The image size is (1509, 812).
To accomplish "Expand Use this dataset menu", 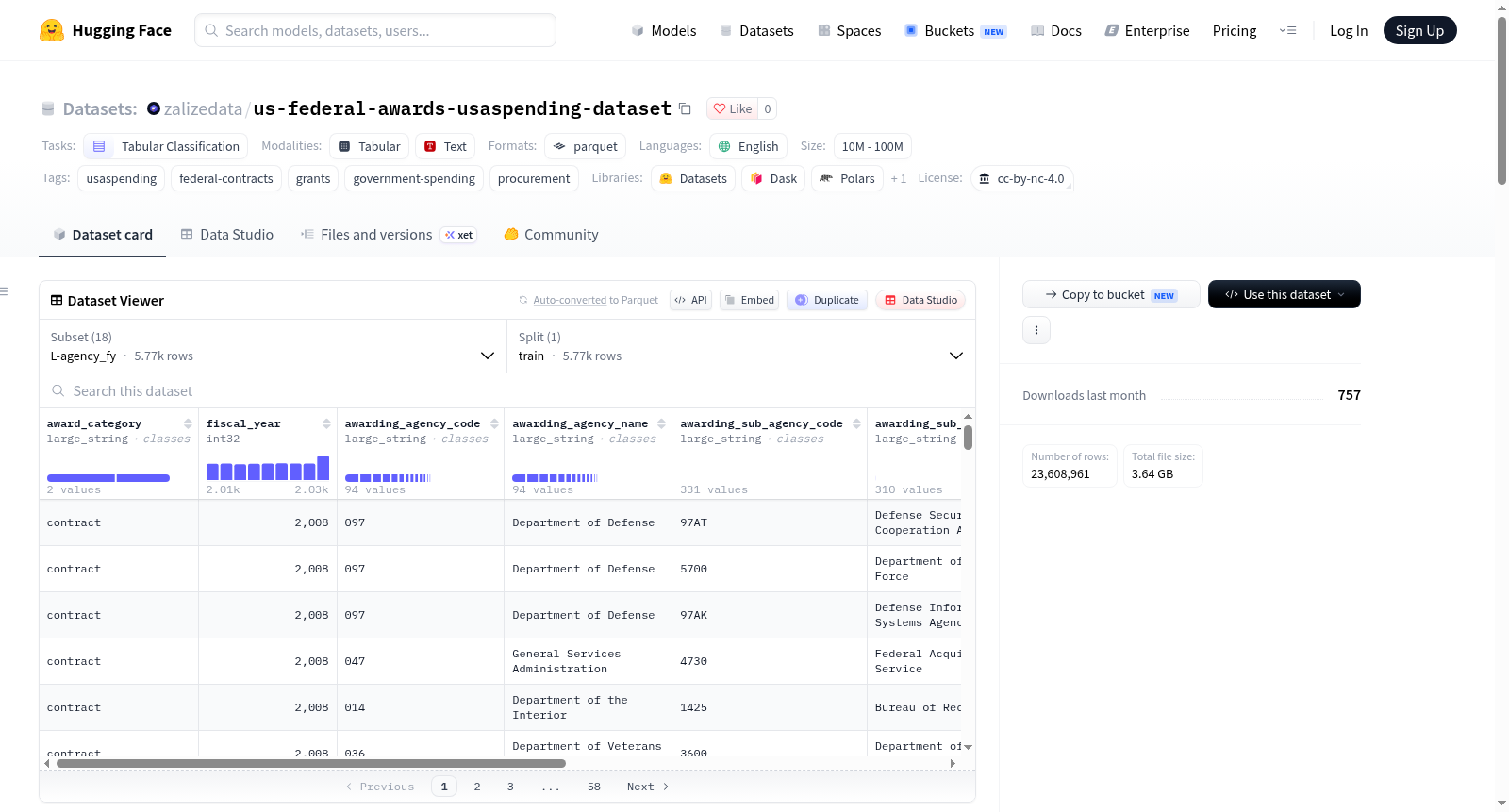I will 1284,294.
